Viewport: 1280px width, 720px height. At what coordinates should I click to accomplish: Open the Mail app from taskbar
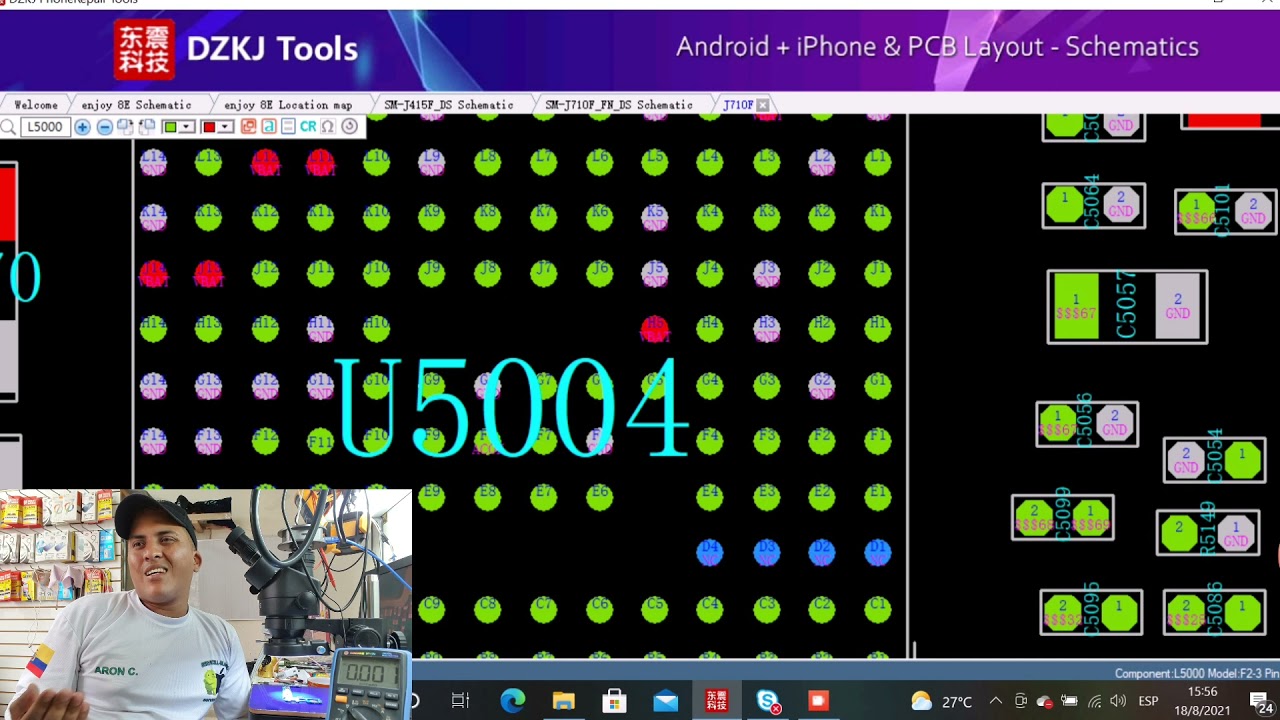[x=666, y=701]
